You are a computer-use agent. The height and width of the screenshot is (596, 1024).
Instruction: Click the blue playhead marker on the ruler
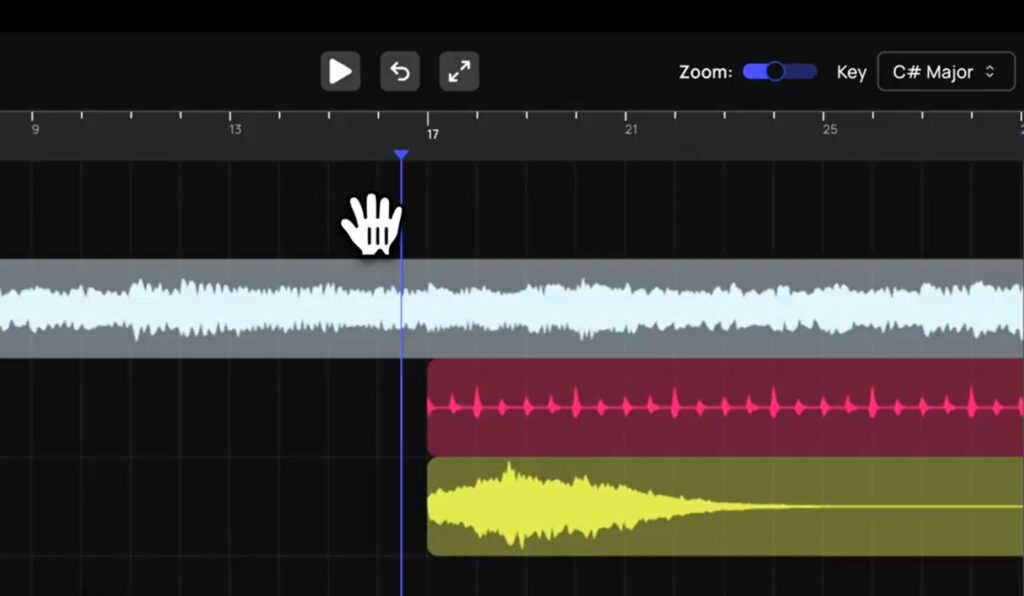(401, 155)
